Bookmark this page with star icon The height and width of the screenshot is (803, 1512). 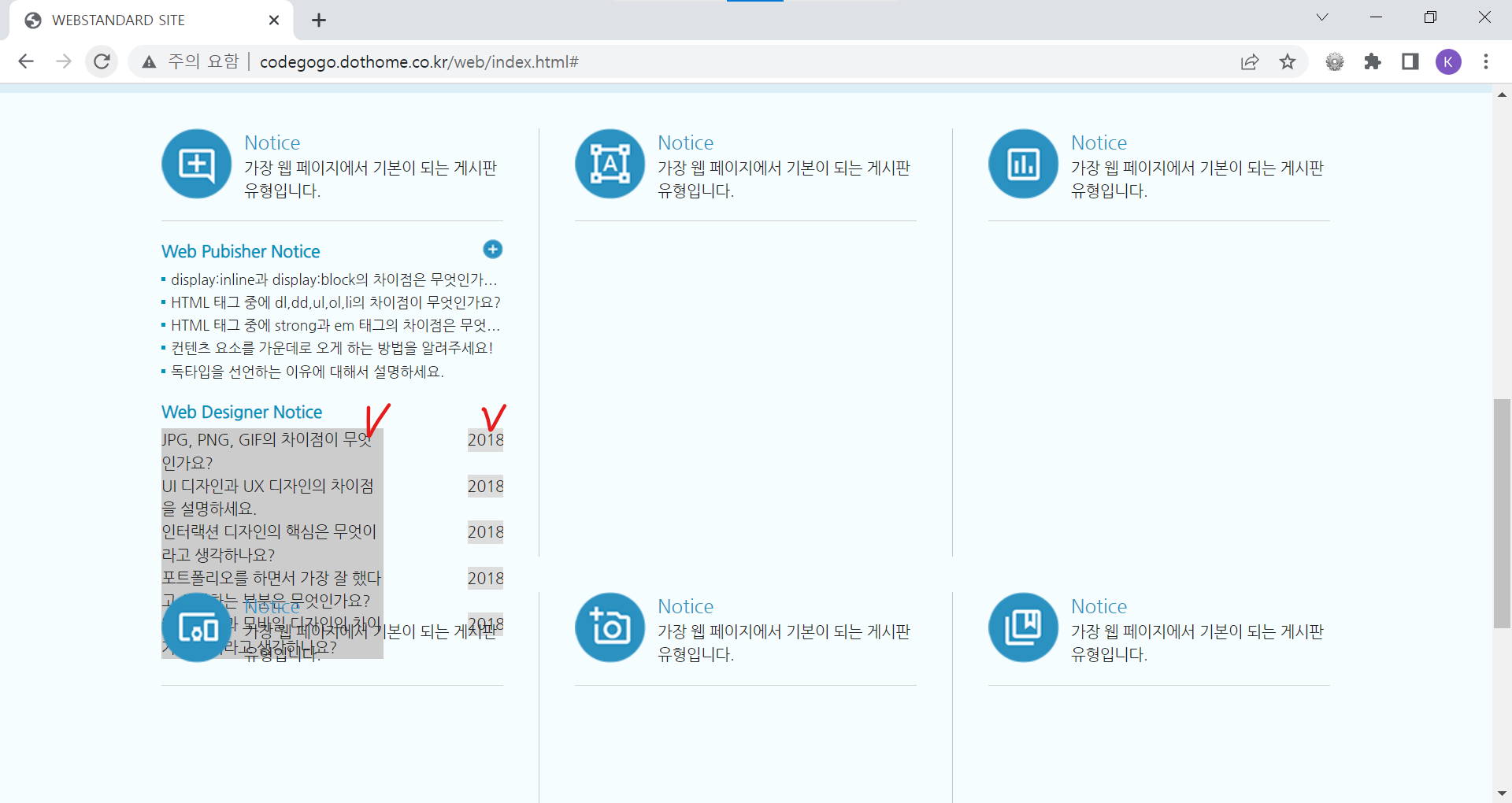pyautogui.click(x=1288, y=61)
